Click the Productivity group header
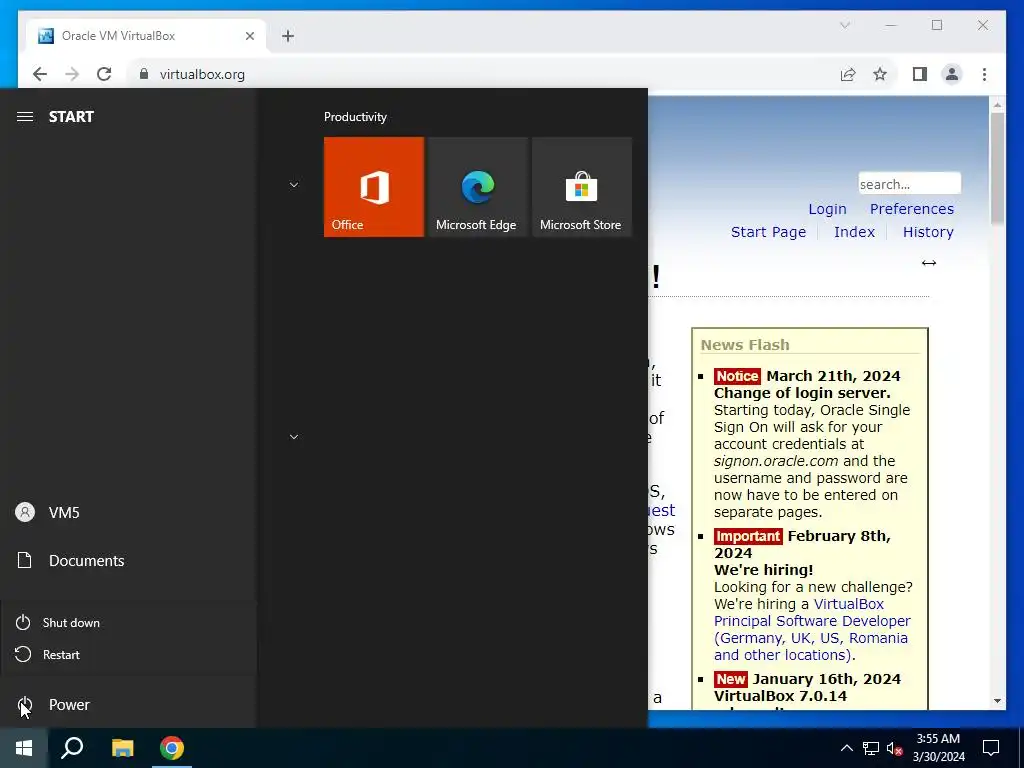The height and width of the screenshot is (768, 1024). pos(355,117)
